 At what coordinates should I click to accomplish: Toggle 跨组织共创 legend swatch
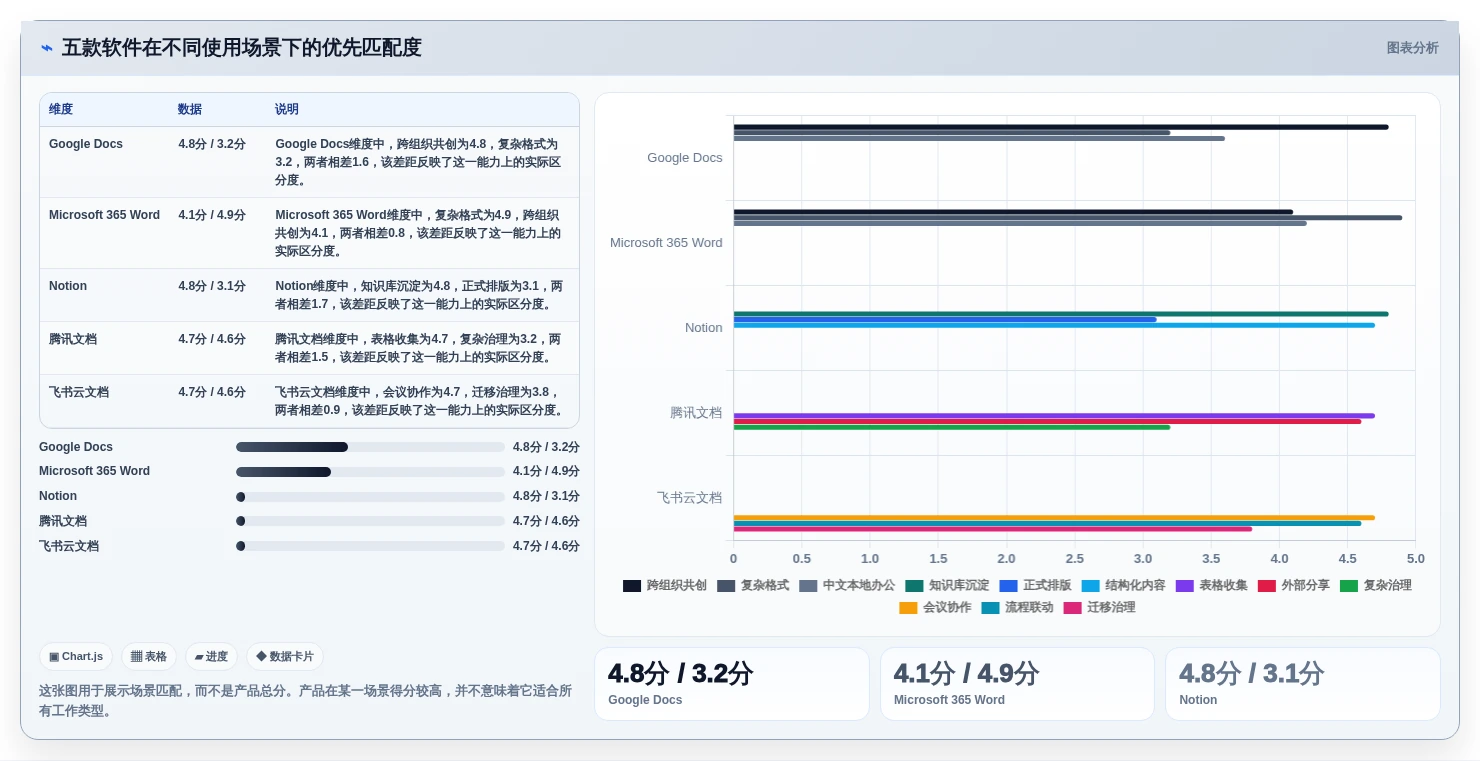click(632, 586)
